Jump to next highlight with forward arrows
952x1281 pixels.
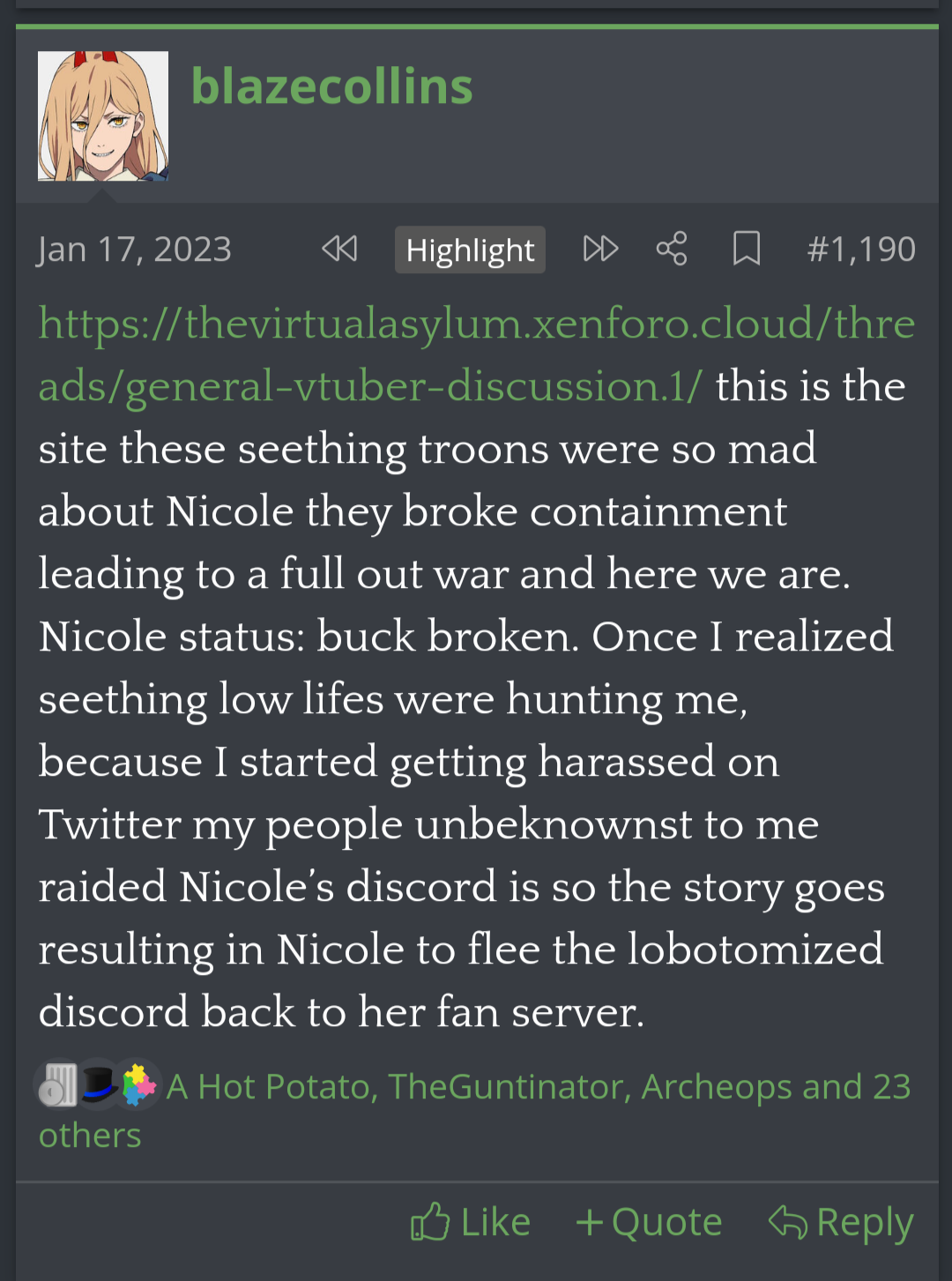tap(601, 249)
